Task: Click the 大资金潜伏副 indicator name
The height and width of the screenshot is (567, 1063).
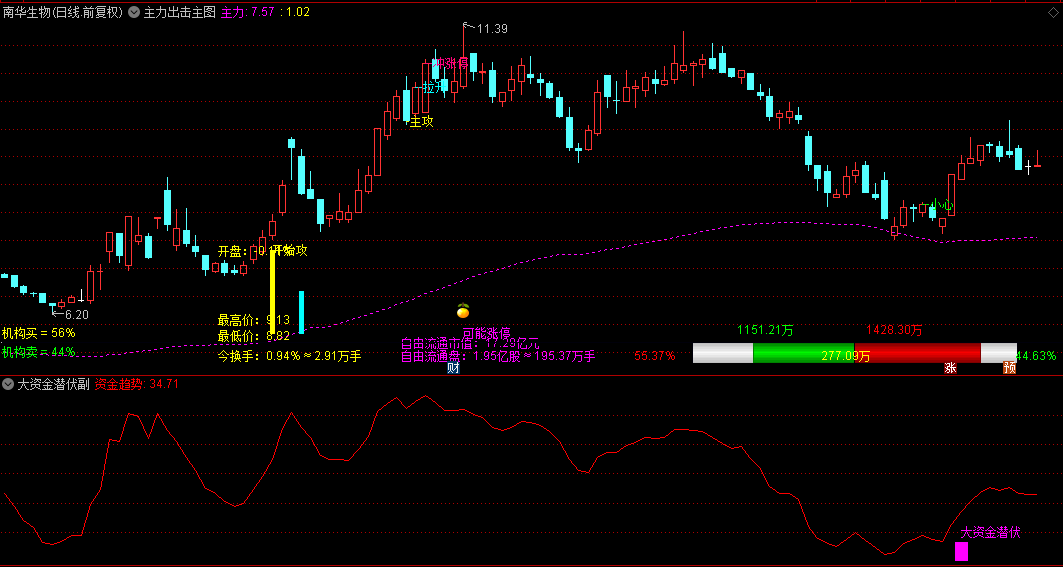Action: (54, 384)
